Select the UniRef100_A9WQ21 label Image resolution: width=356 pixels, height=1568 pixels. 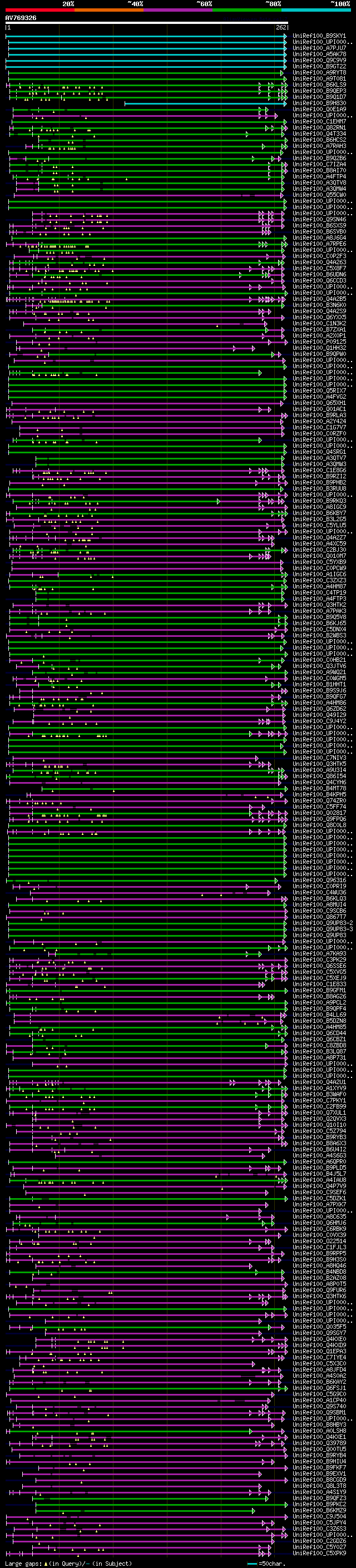click(319, 672)
